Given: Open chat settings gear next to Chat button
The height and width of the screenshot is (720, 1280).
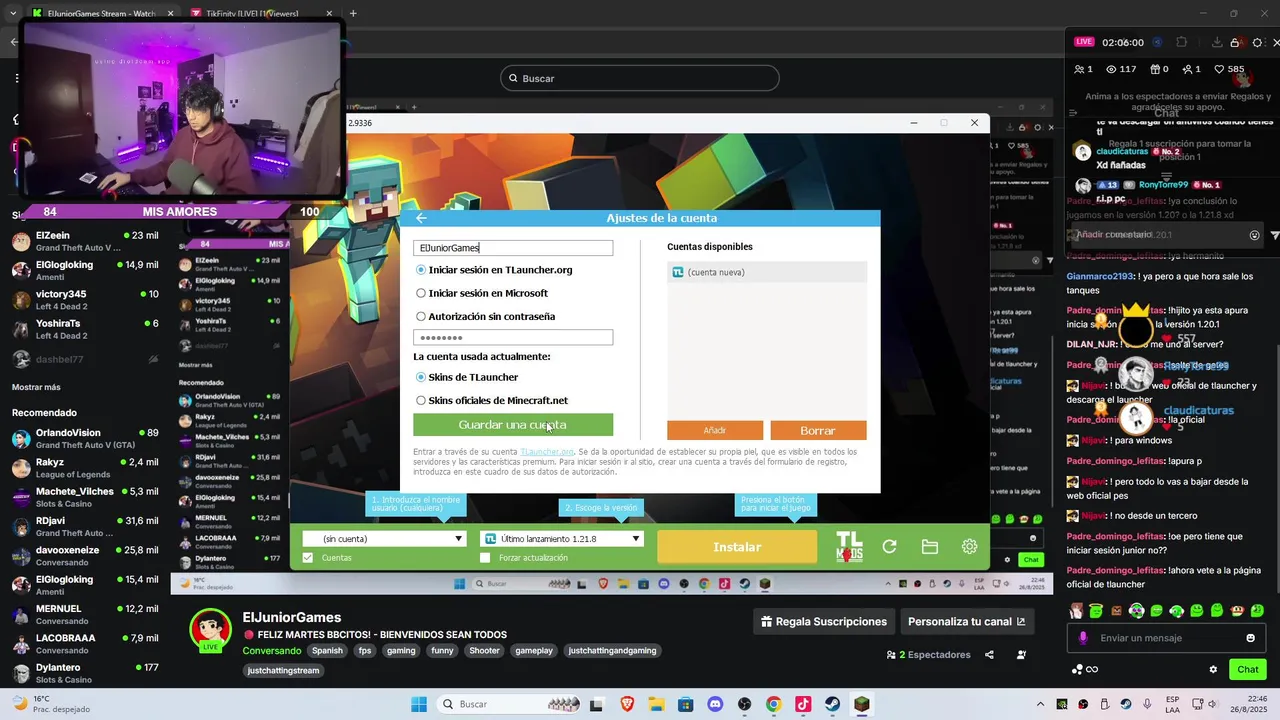Looking at the screenshot, I should (1213, 669).
